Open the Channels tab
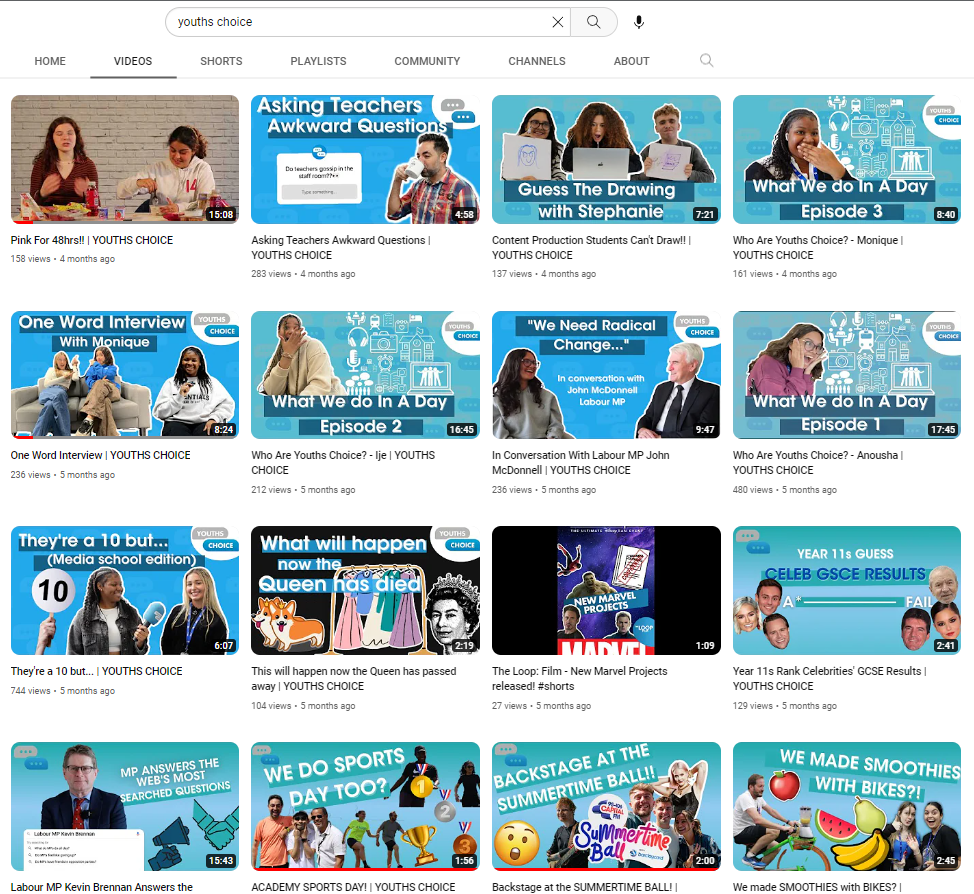Viewport: 974px width, 894px height. click(x=537, y=61)
